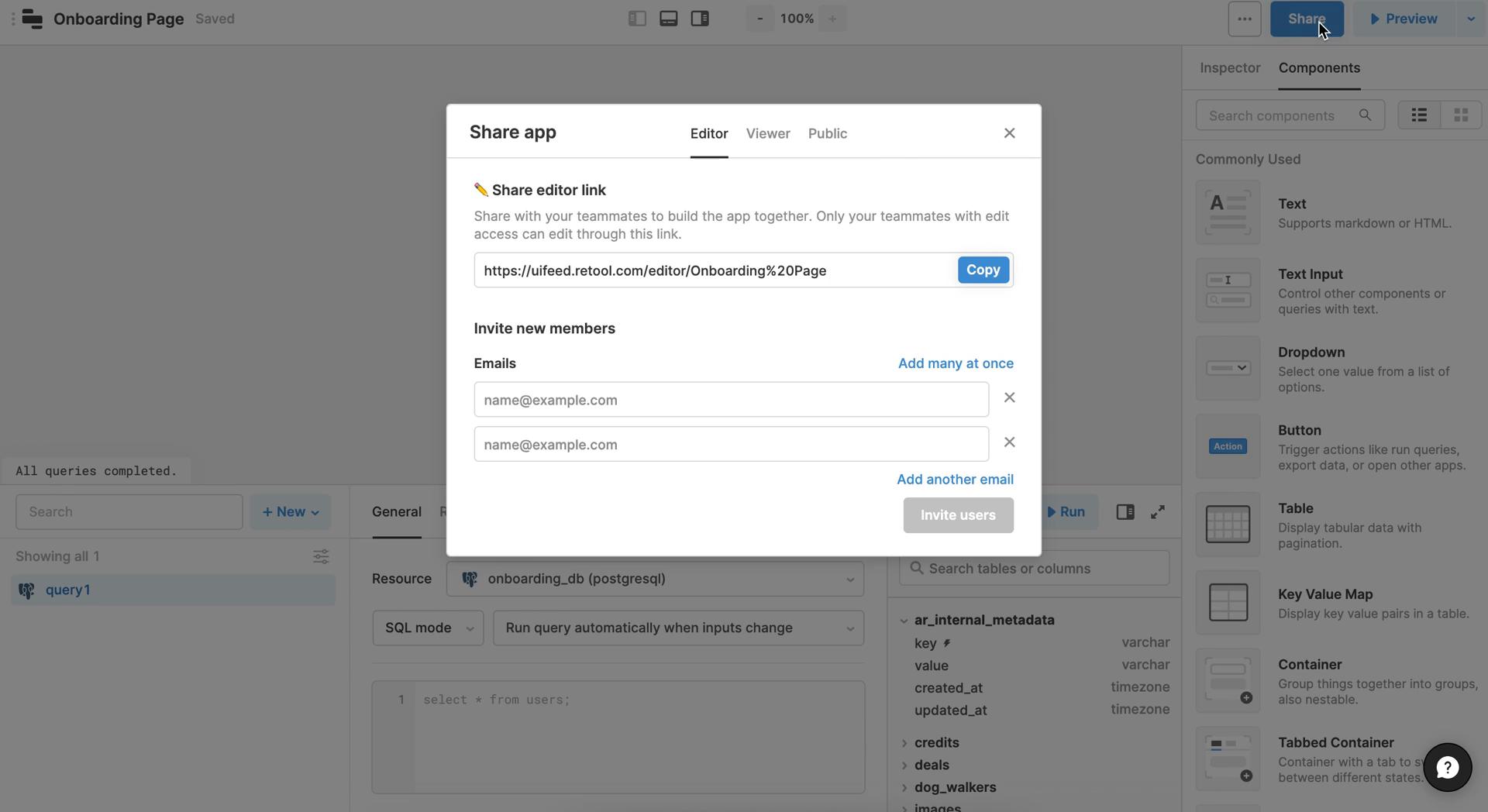Copy the editor share link
This screenshot has height=812, width=1488.
click(983, 270)
